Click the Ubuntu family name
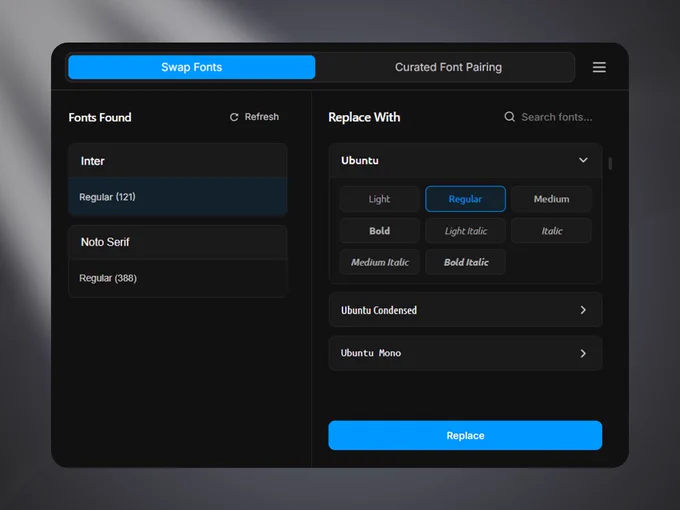Viewport: 680px width, 510px height. click(360, 160)
